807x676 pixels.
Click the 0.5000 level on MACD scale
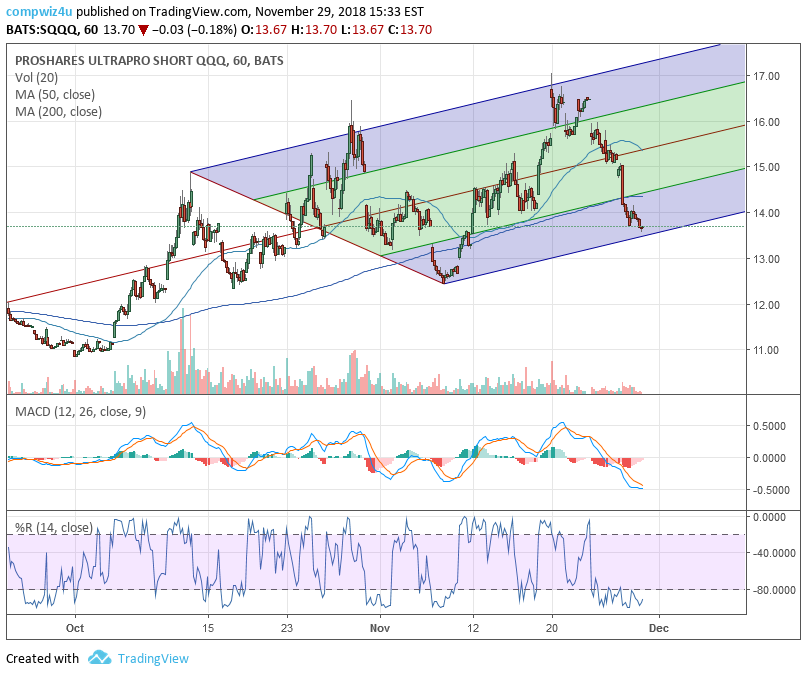[x=771, y=425]
